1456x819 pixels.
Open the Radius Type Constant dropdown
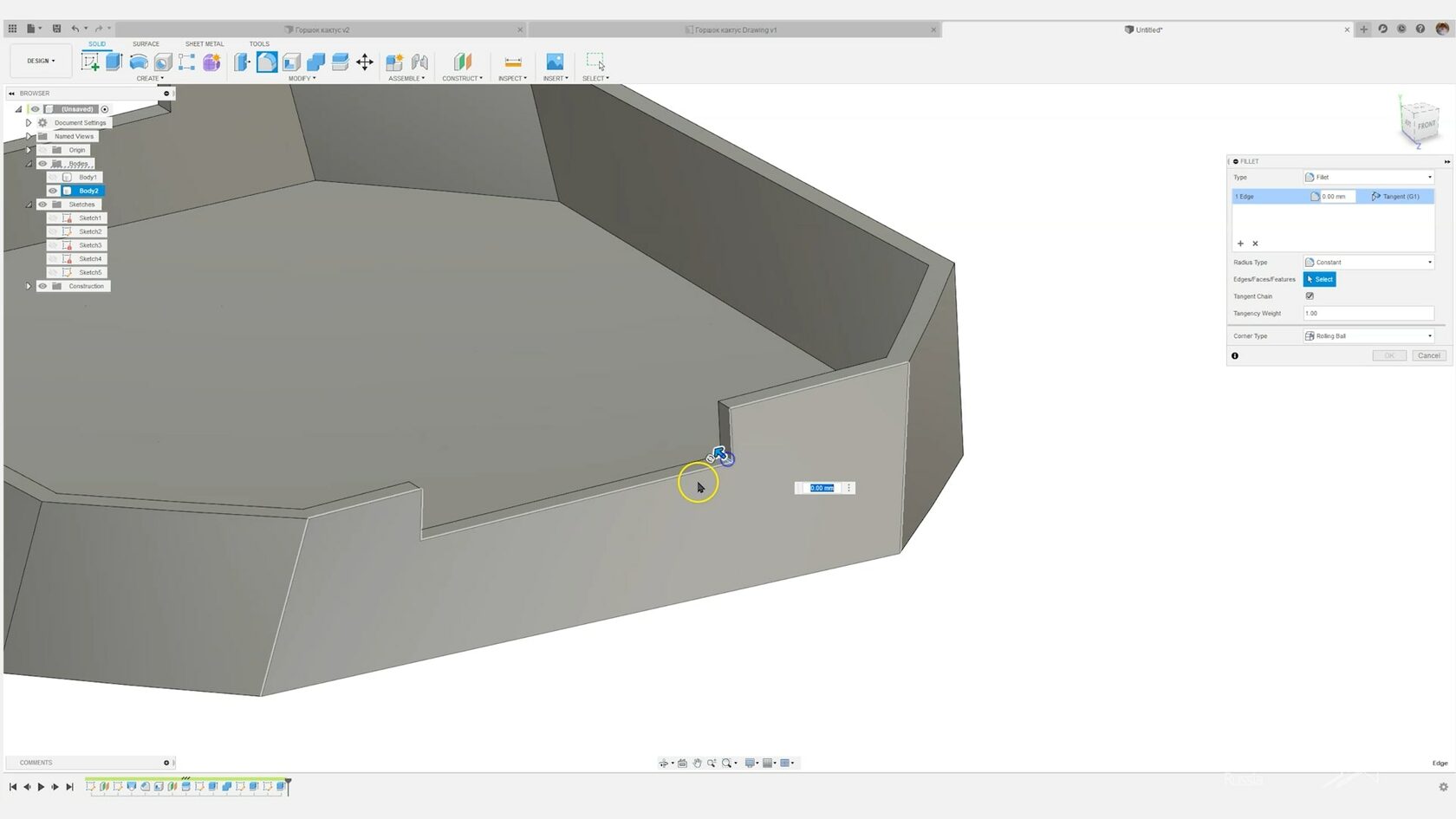coord(1368,262)
